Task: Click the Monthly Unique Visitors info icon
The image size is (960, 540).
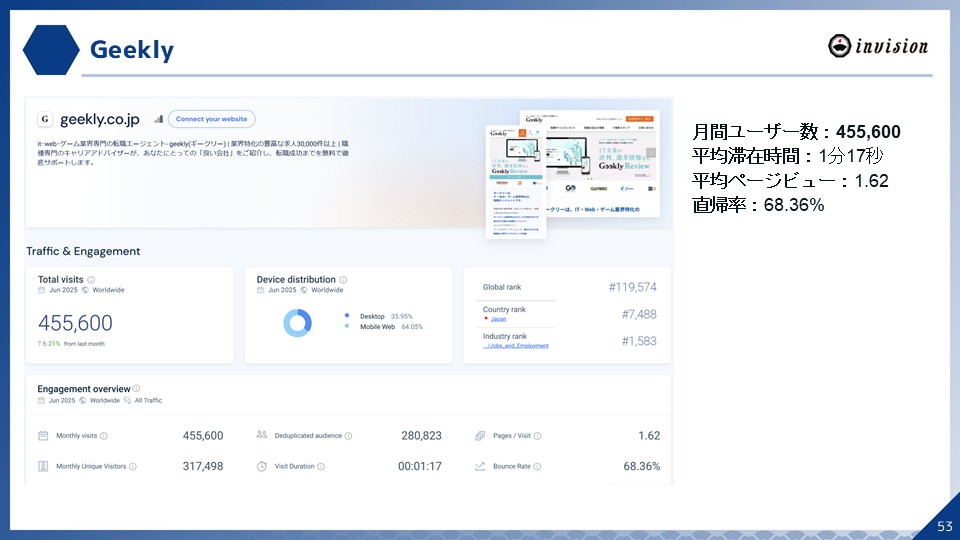Action: pyautogui.click(x=133, y=467)
